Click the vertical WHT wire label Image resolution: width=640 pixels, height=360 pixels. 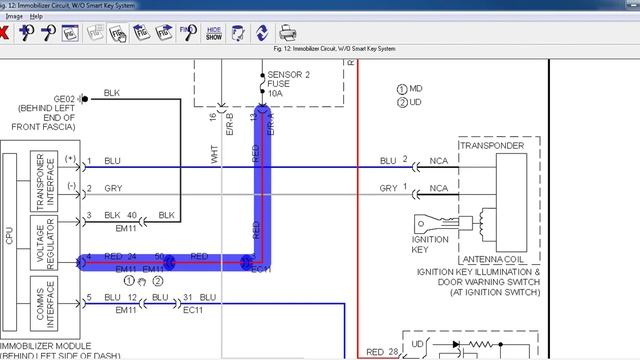[215, 154]
